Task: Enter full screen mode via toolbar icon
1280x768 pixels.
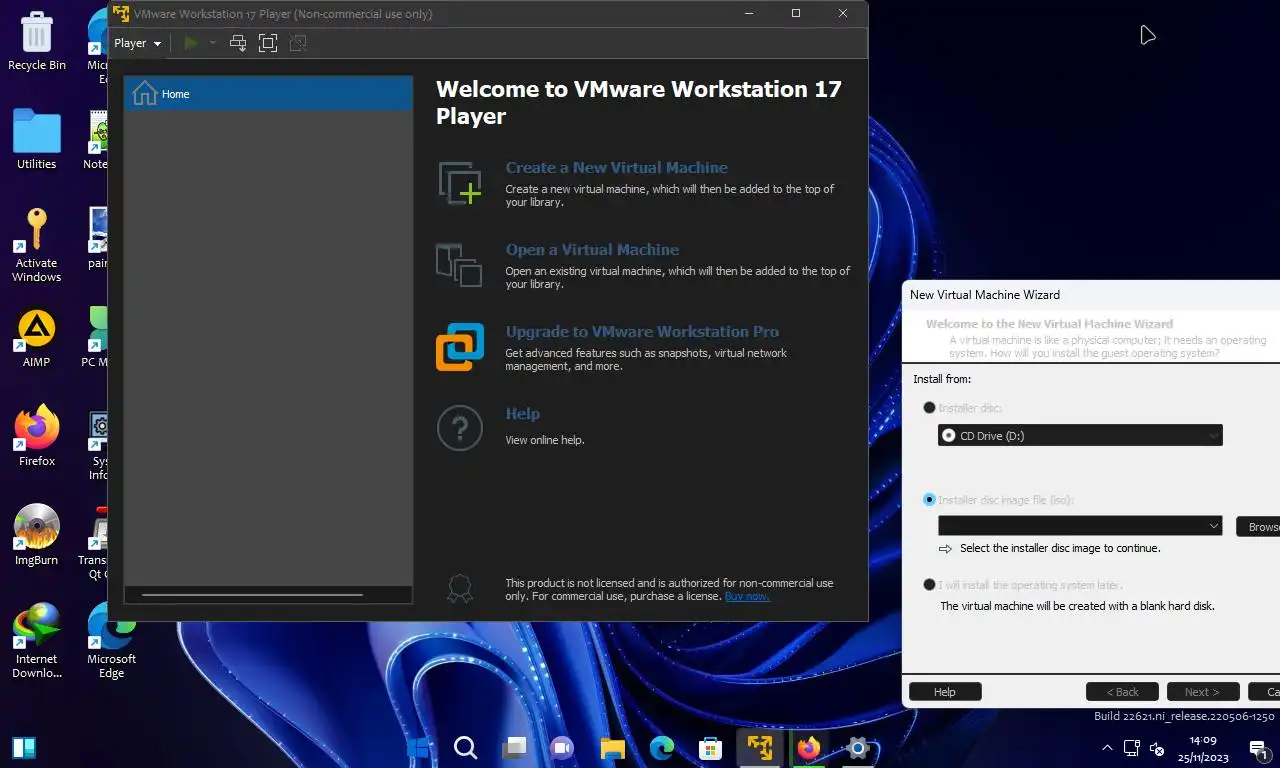Action: pos(267,43)
